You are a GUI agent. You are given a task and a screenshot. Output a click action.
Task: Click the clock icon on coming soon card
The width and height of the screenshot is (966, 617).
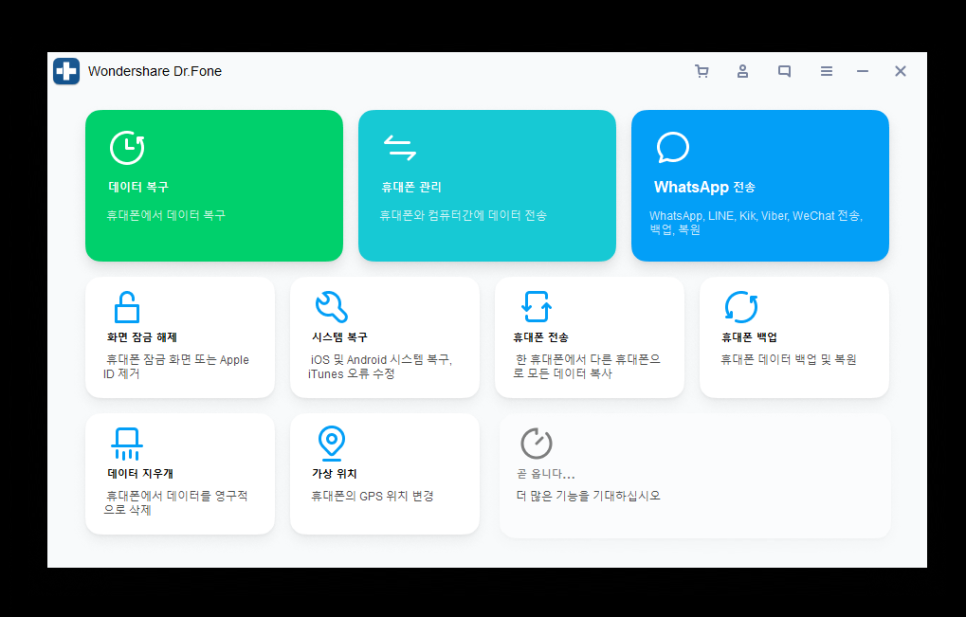[x=535, y=443]
